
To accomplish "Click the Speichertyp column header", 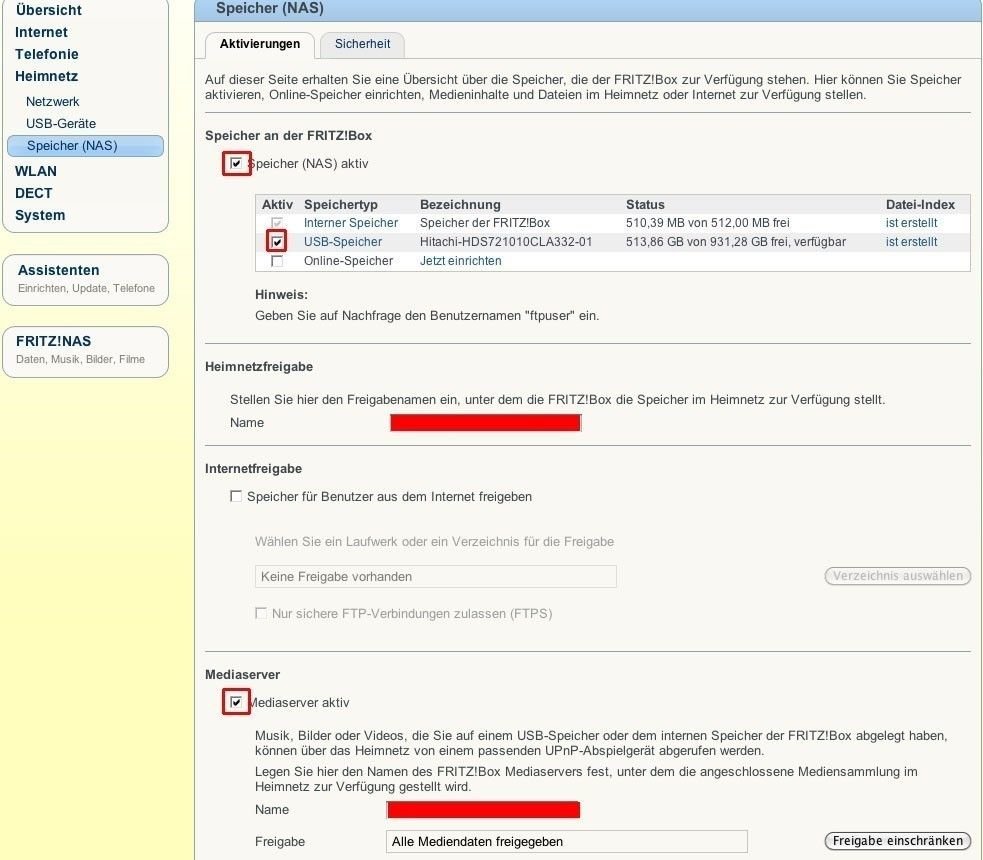I will [x=341, y=204].
